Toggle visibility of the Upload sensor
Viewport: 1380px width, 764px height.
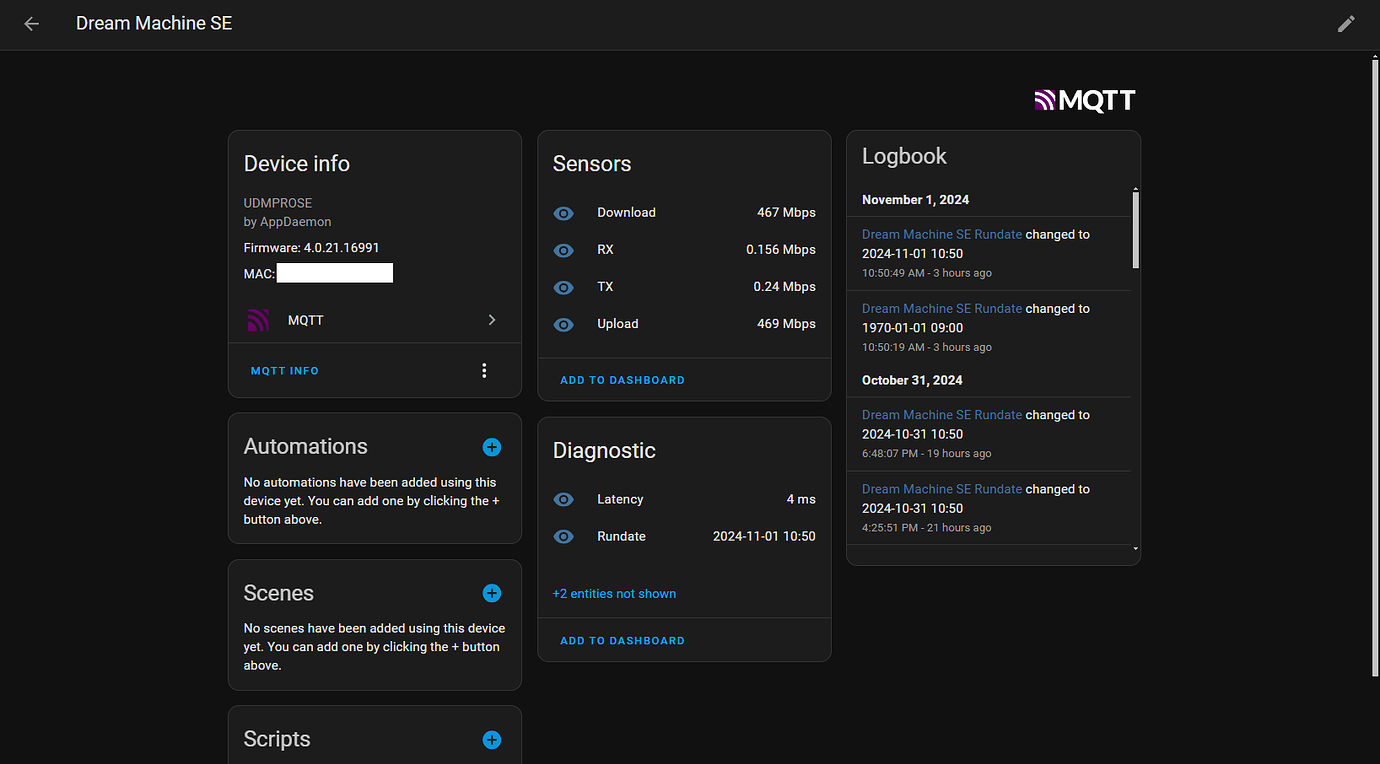pyautogui.click(x=563, y=324)
